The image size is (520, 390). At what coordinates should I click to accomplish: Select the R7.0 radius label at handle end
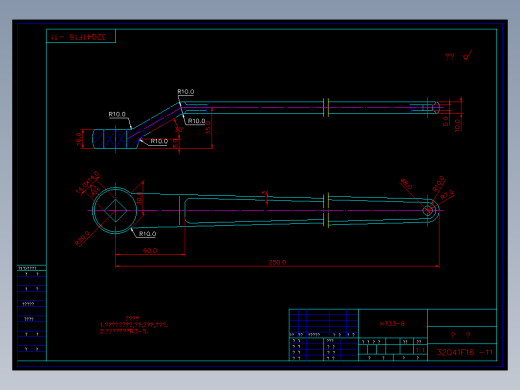point(447,195)
